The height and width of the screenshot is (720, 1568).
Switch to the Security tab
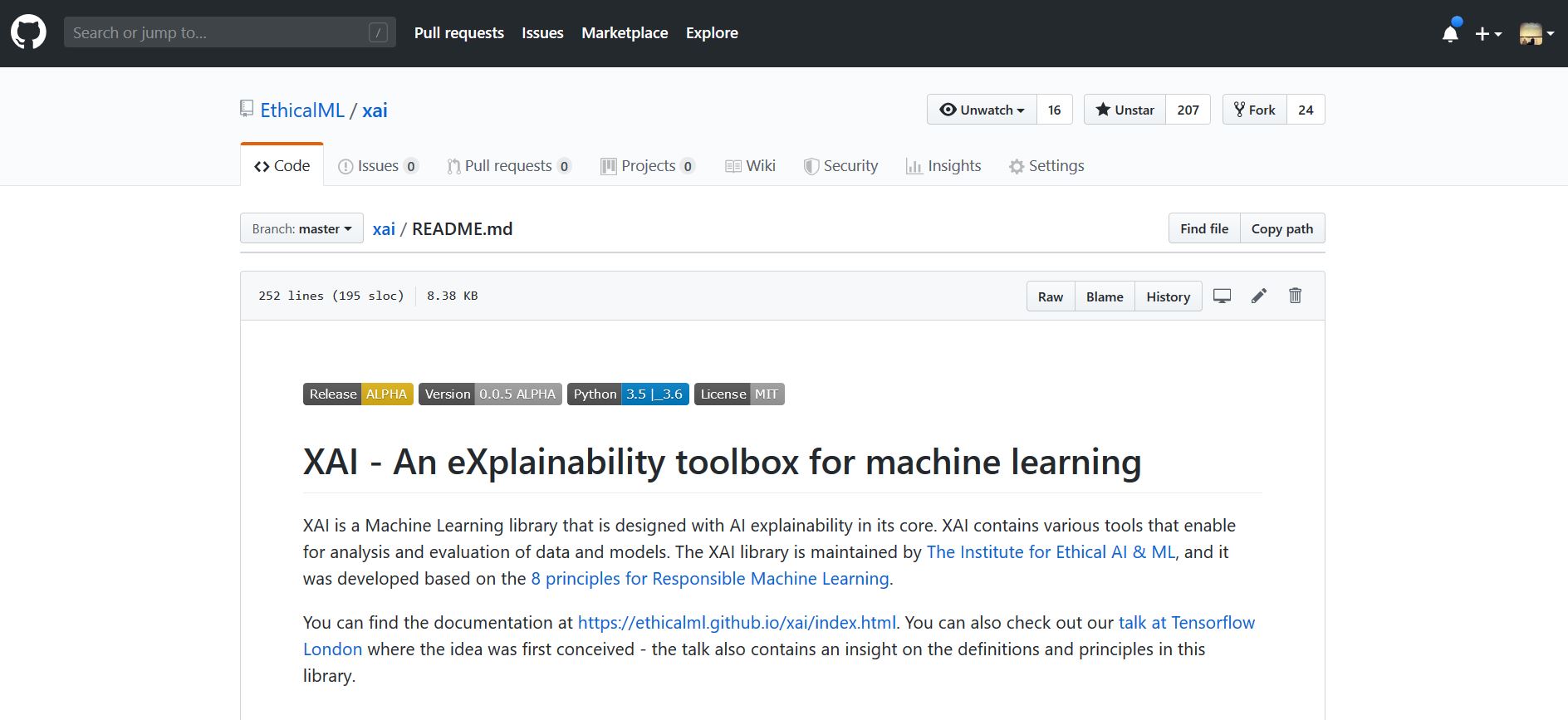[840, 165]
